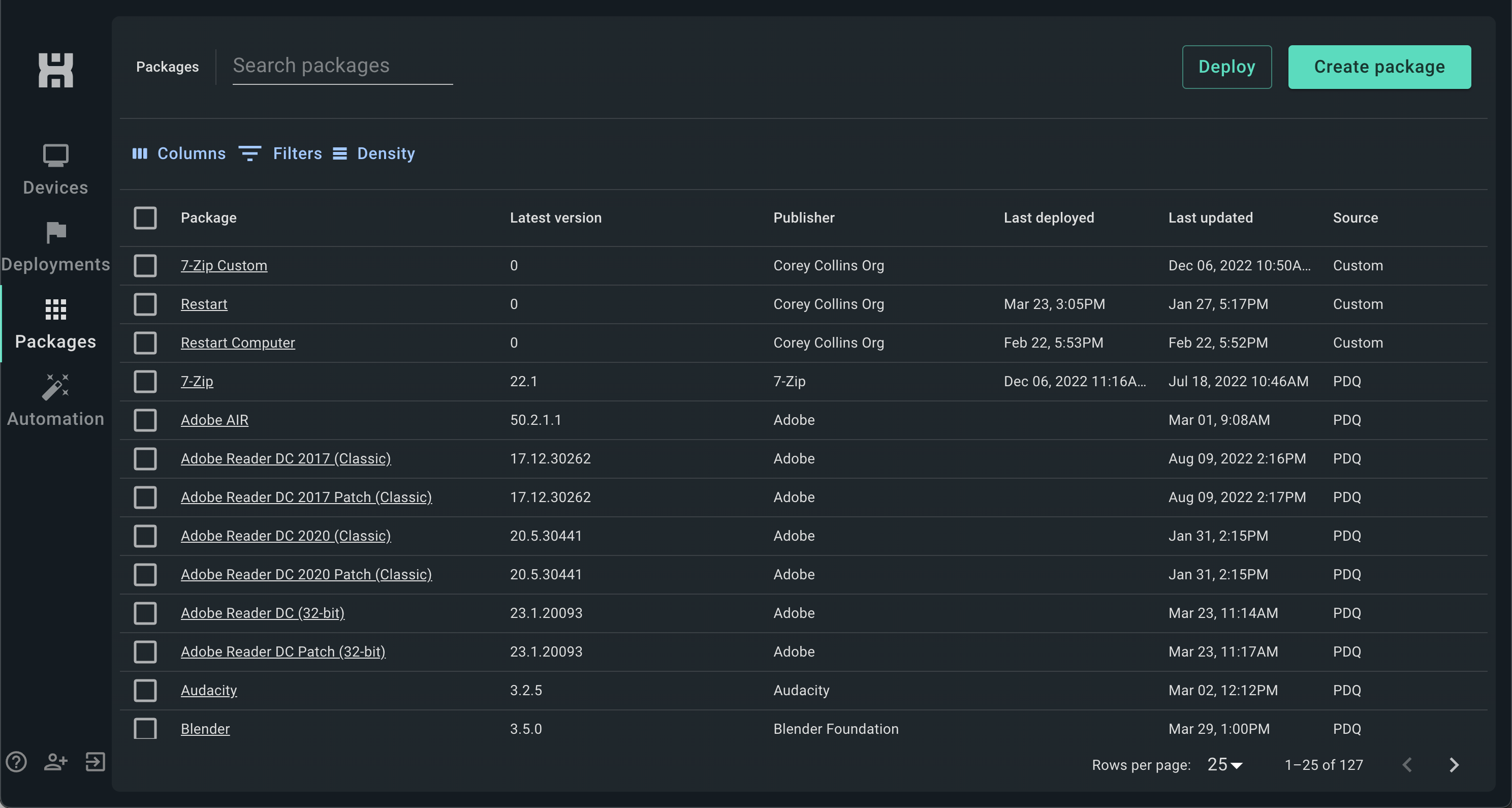The width and height of the screenshot is (1512, 808).
Task: Open the Devices section icon
Action: click(x=56, y=156)
